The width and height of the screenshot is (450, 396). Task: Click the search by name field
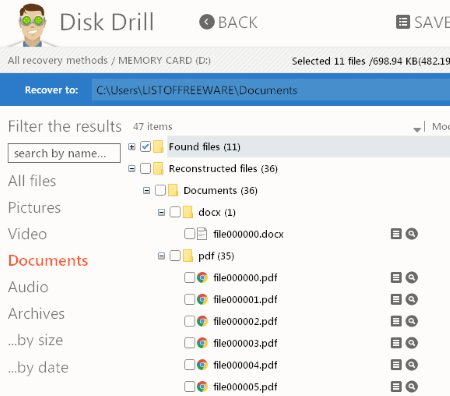(x=64, y=153)
